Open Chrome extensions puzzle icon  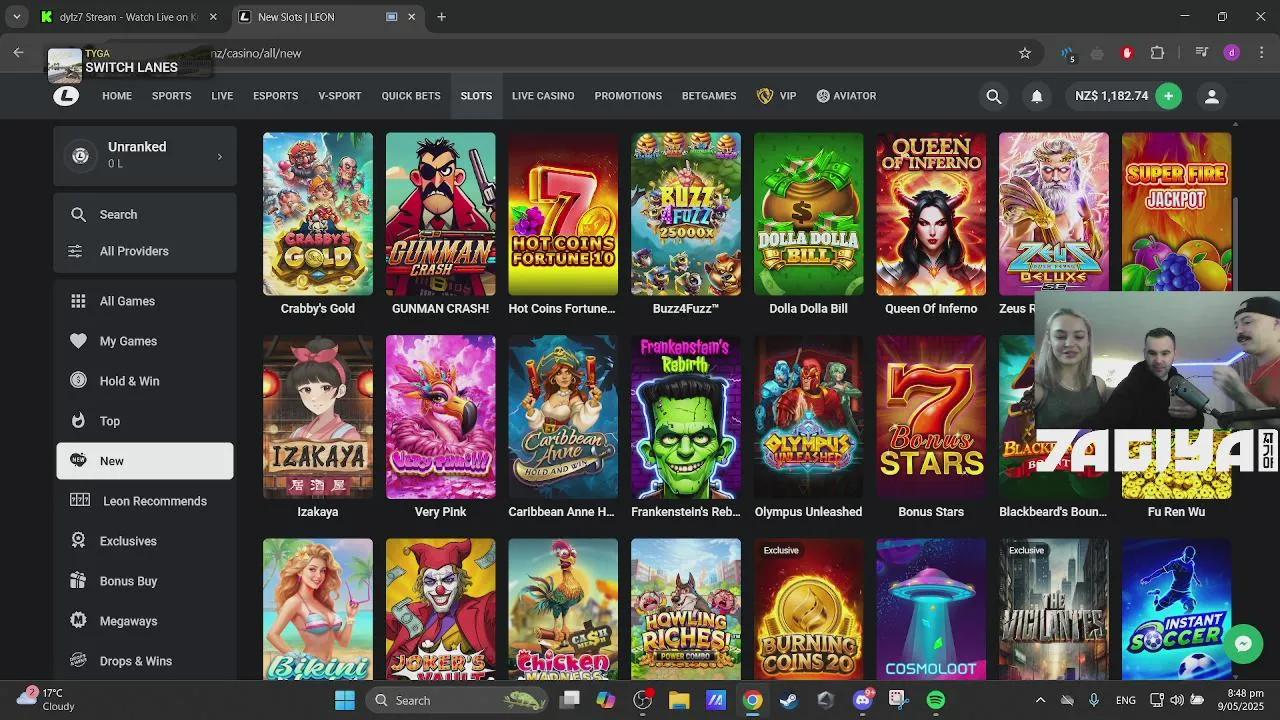[x=1158, y=53]
